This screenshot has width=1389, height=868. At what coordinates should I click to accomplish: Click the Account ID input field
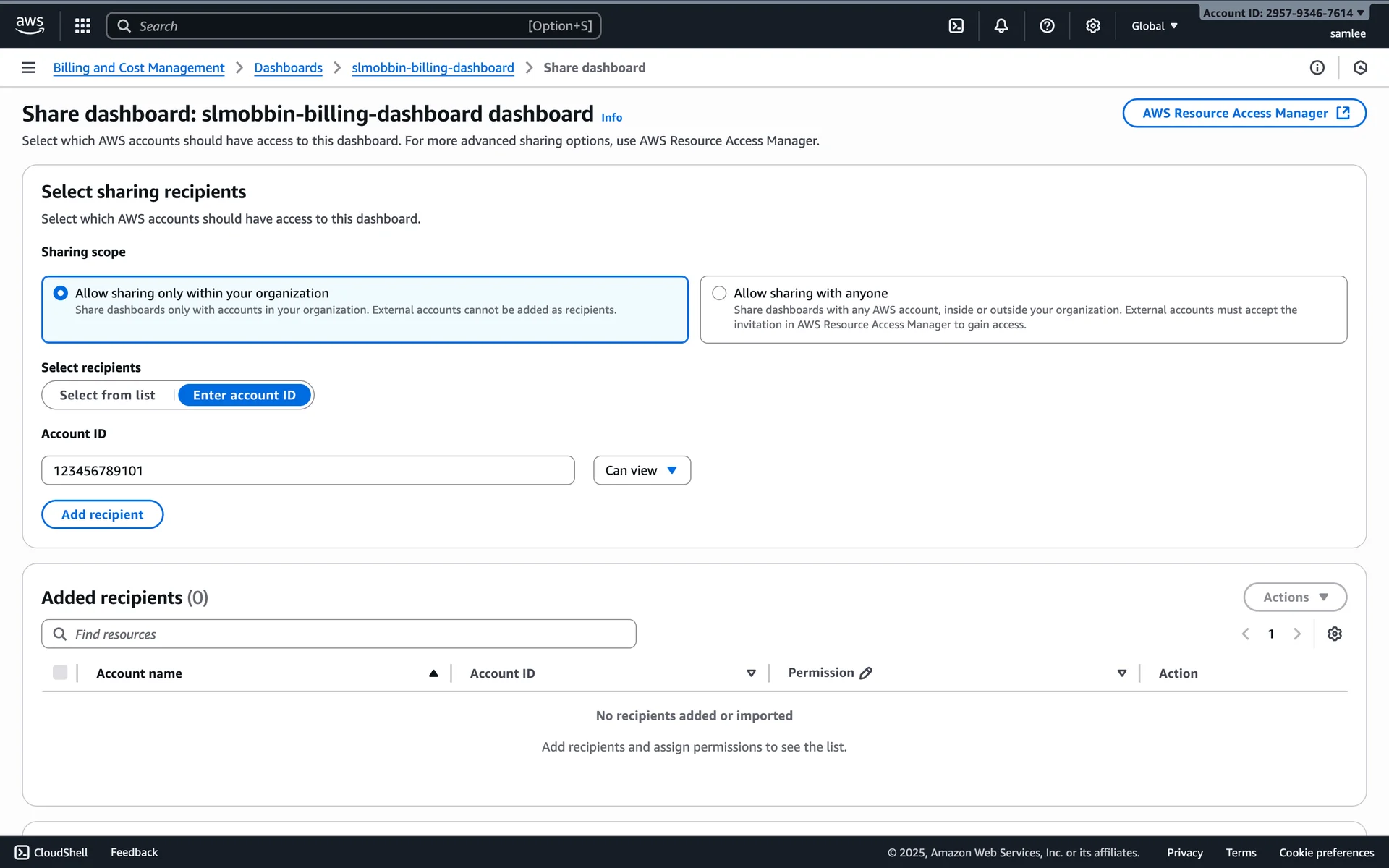tap(308, 470)
